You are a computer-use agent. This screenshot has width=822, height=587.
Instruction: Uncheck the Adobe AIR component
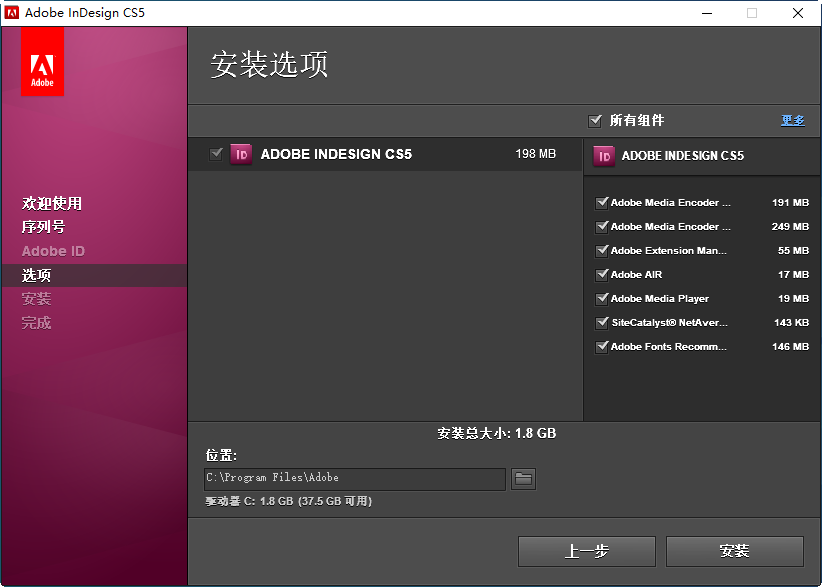(602, 275)
